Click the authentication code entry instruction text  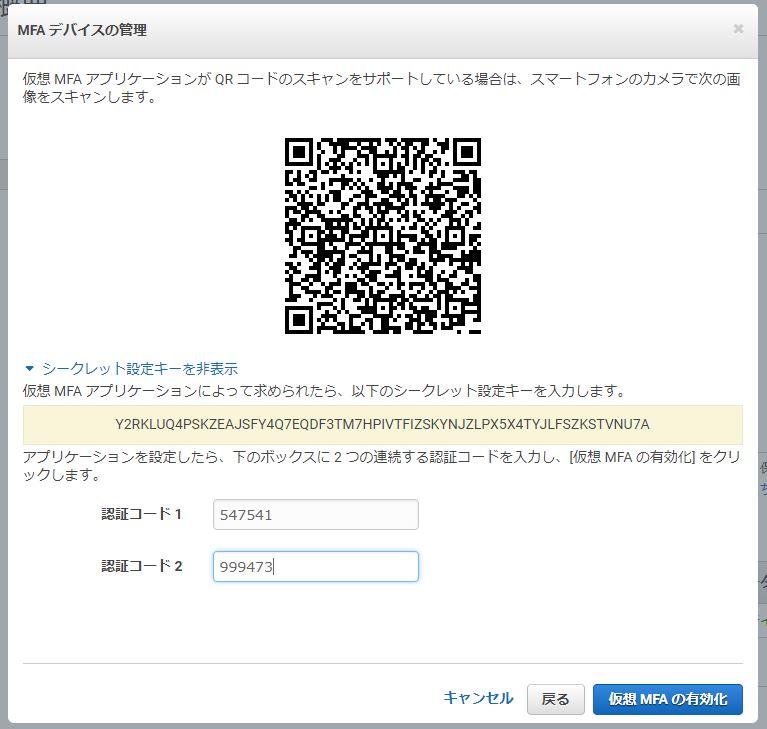[382, 466]
